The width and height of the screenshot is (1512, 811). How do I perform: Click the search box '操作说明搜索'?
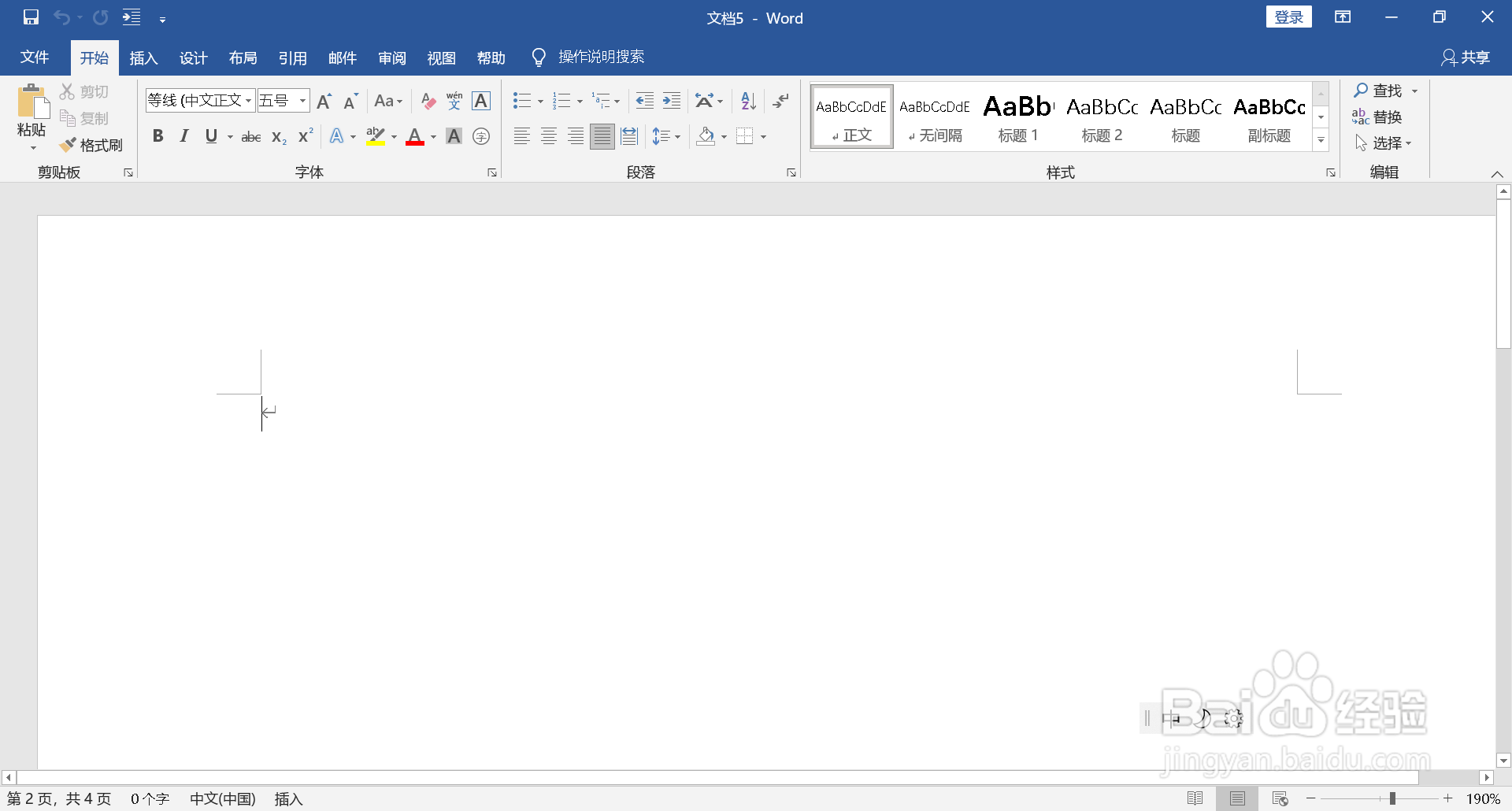(602, 57)
